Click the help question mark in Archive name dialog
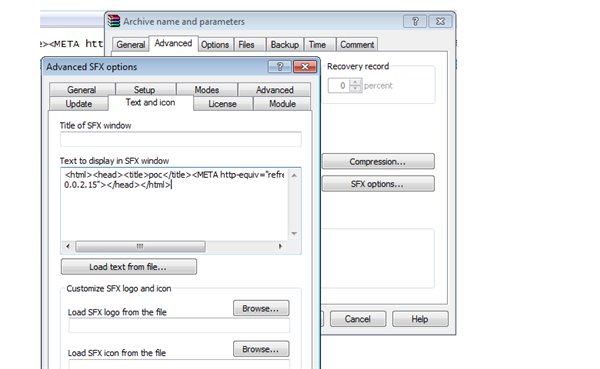The height and width of the screenshot is (369, 600). tap(415, 21)
